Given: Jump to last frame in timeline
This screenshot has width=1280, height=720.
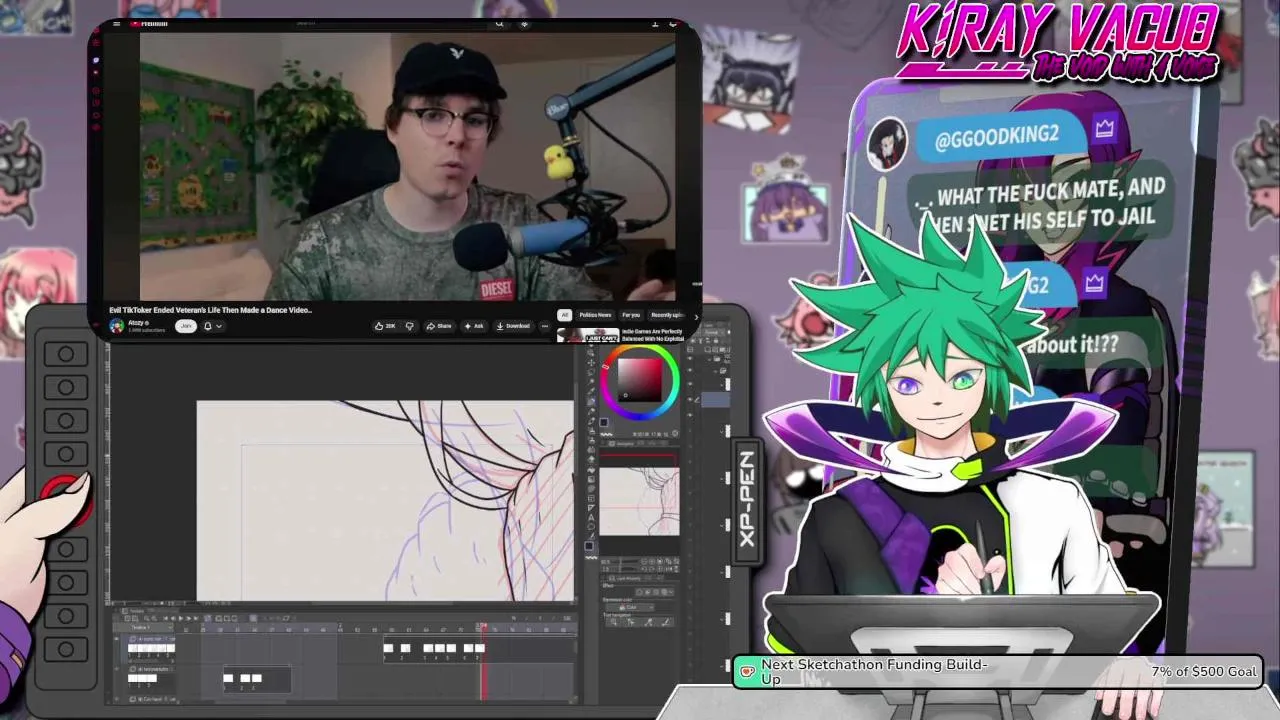Looking at the screenshot, I should coord(196,618).
